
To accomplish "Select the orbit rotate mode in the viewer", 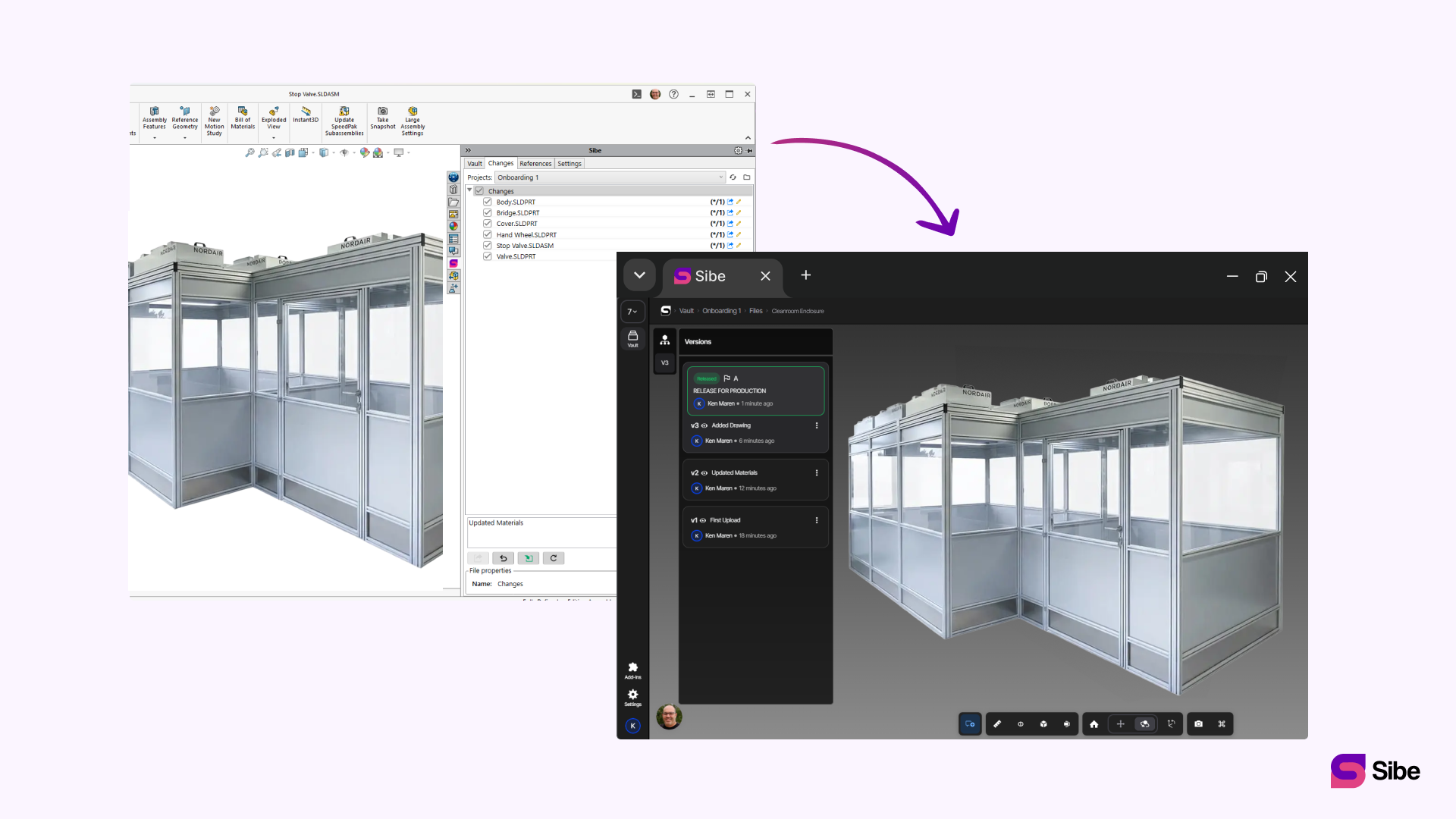I will [1145, 724].
